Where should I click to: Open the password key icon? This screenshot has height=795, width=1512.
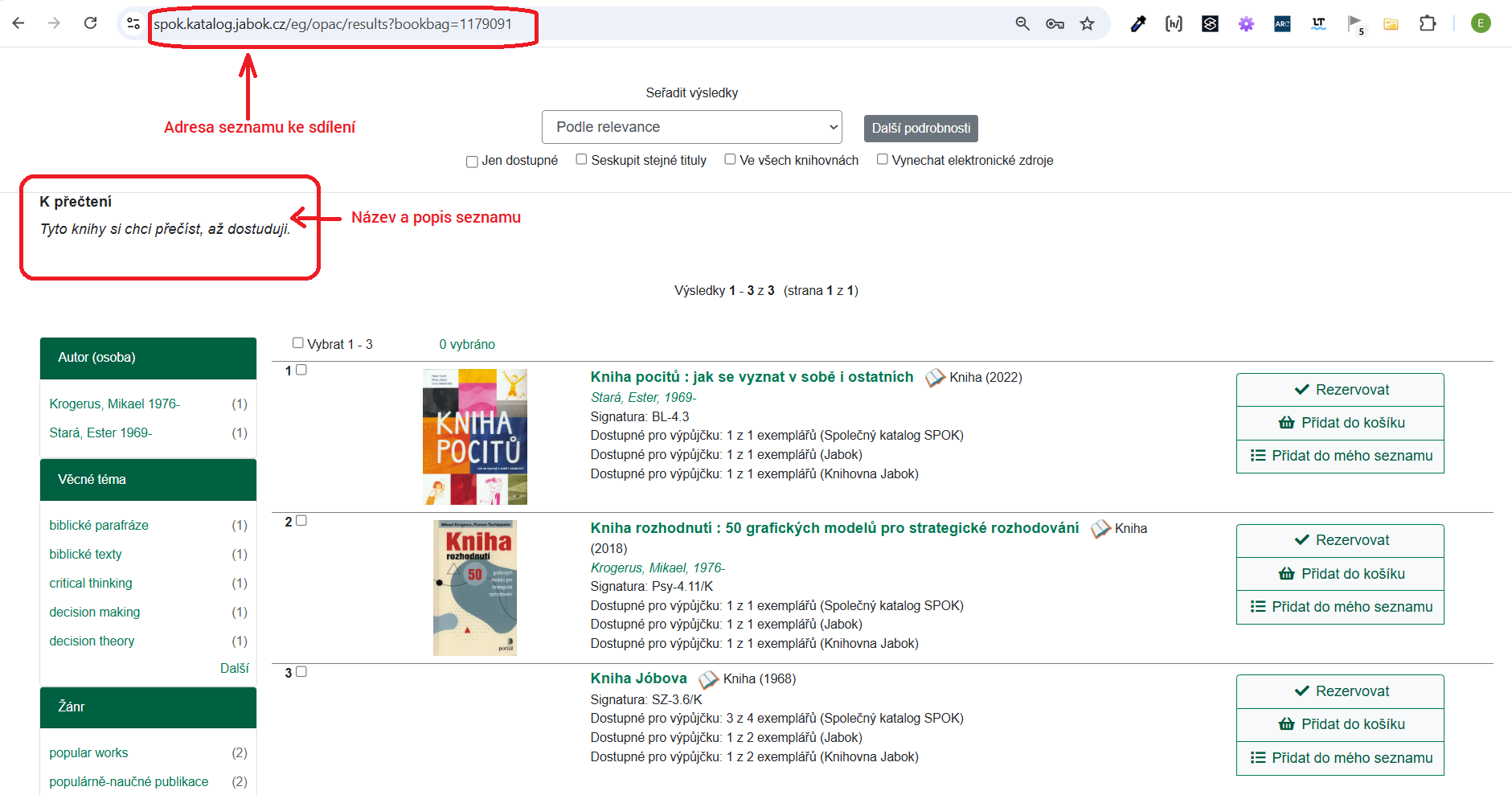click(x=1055, y=24)
